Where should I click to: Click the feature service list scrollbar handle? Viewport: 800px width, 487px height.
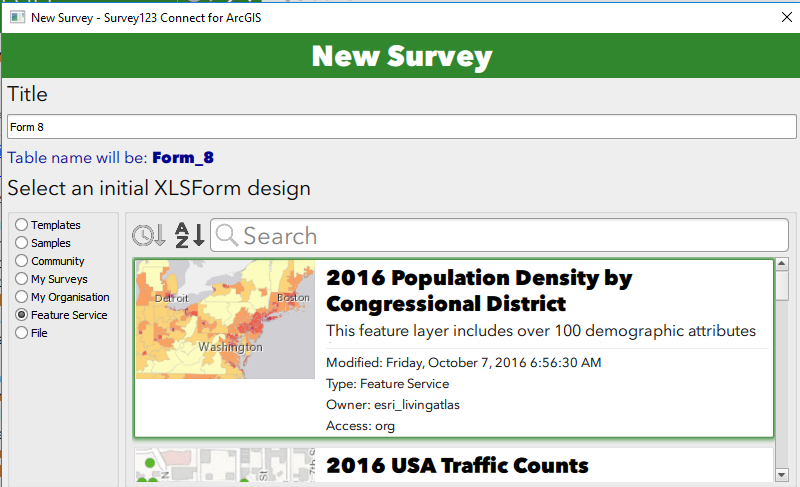tap(783, 287)
